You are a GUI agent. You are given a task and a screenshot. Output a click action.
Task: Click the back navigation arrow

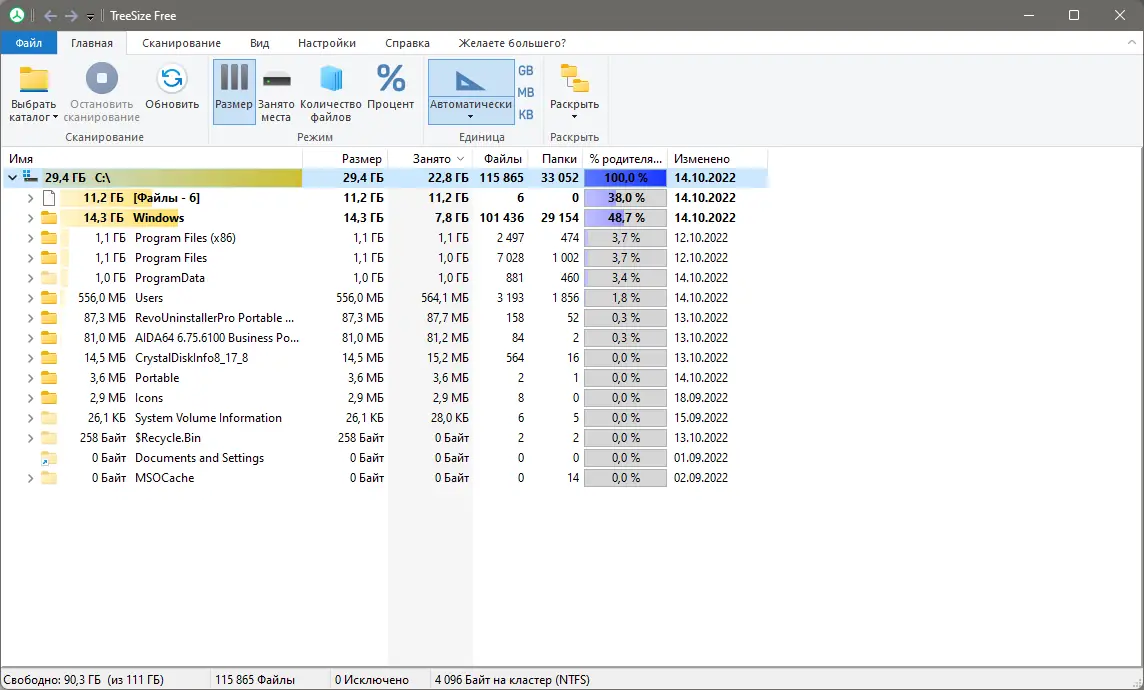[50, 15]
